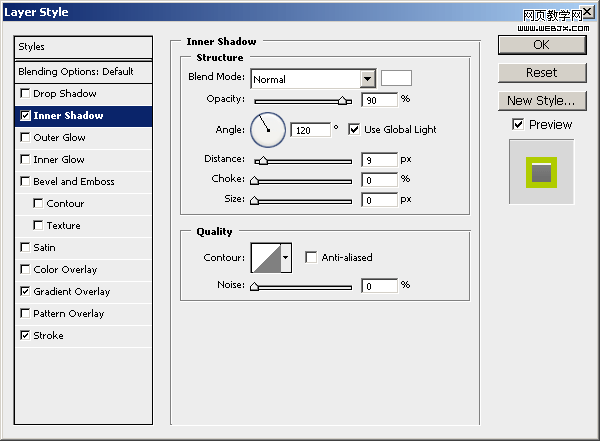Uncheck the Gradient Overlay checkbox

click(x=25, y=291)
